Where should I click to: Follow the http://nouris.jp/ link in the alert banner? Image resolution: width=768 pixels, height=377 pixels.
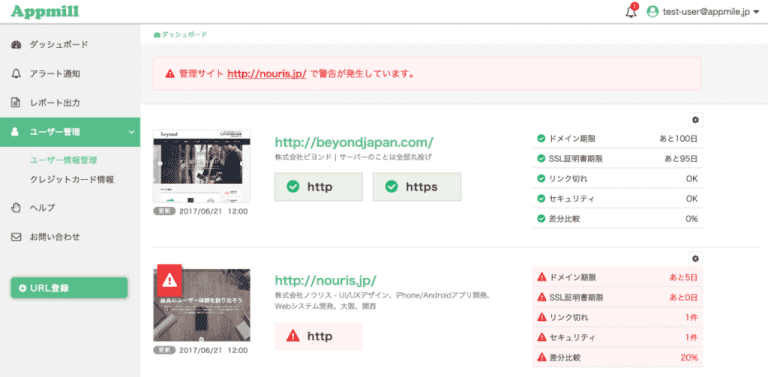click(267, 74)
